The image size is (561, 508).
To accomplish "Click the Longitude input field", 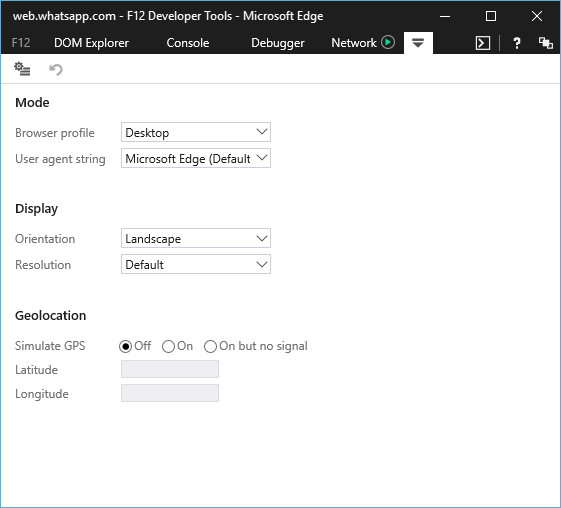I will coord(170,393).
